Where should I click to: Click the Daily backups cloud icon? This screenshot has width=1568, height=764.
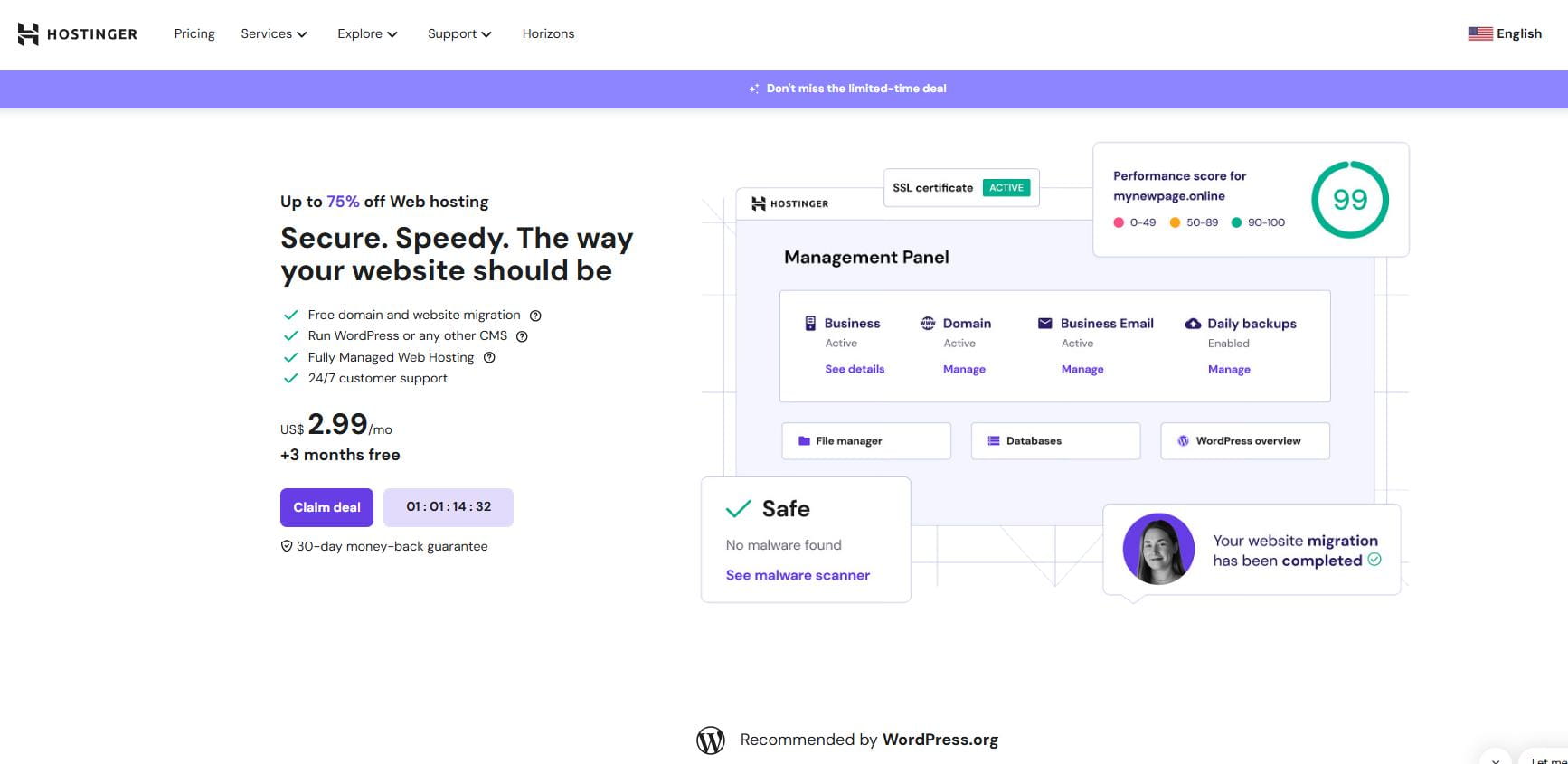click(1193, 324)
